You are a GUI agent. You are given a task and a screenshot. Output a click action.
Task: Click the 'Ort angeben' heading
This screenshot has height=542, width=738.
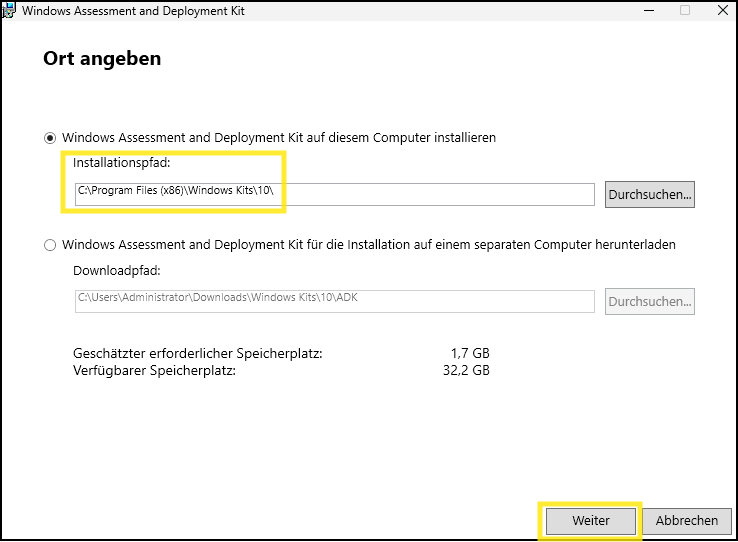tap(102, 58)
